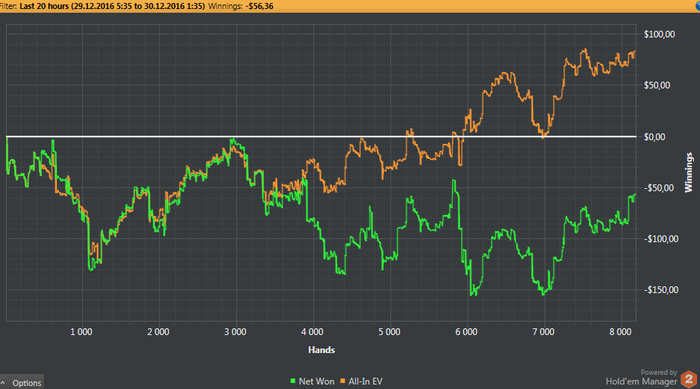
Task: Click the Winnings y-axis title
Action: point(689,172)
